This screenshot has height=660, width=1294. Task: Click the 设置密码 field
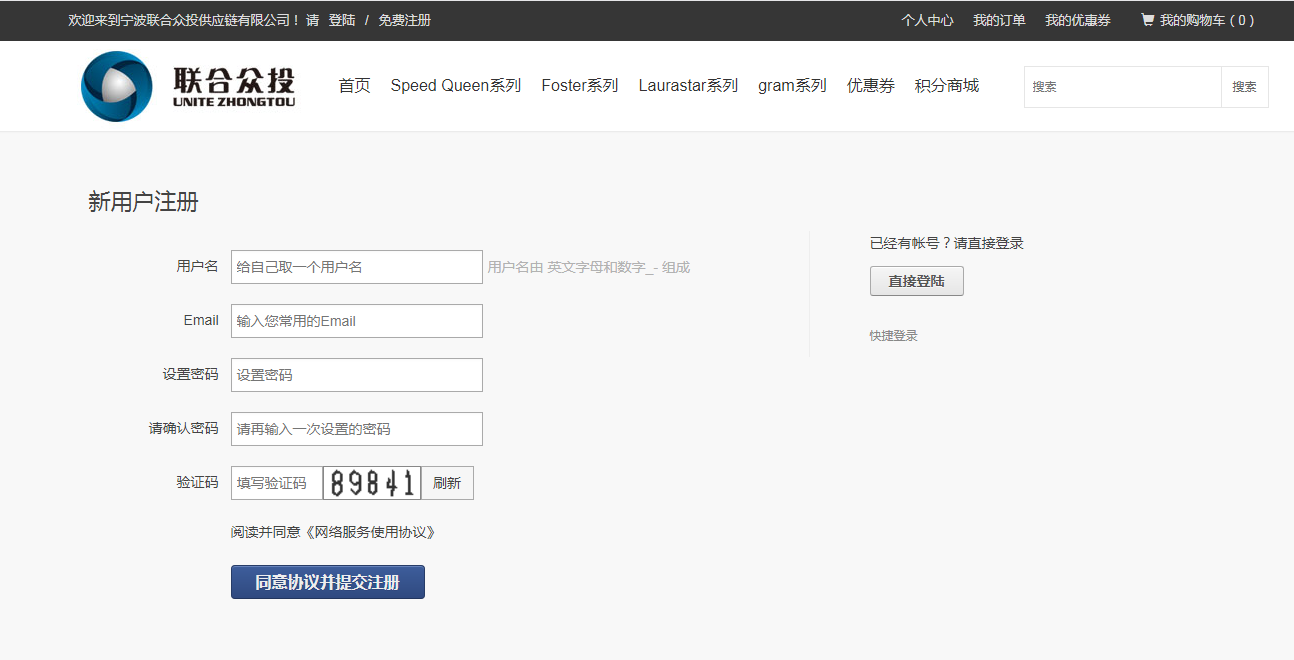click(356, 375)
